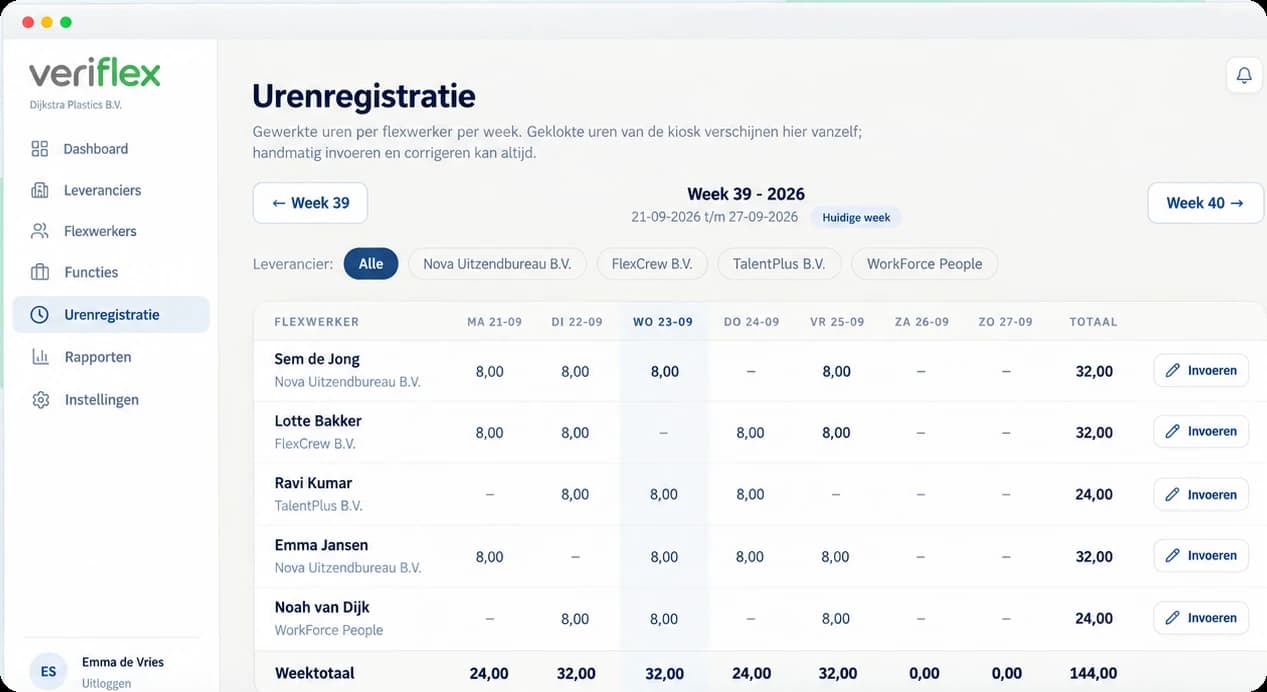Click the ES user avatar
The width and height of the screenshot is (1267, 692).
point(48,671)
